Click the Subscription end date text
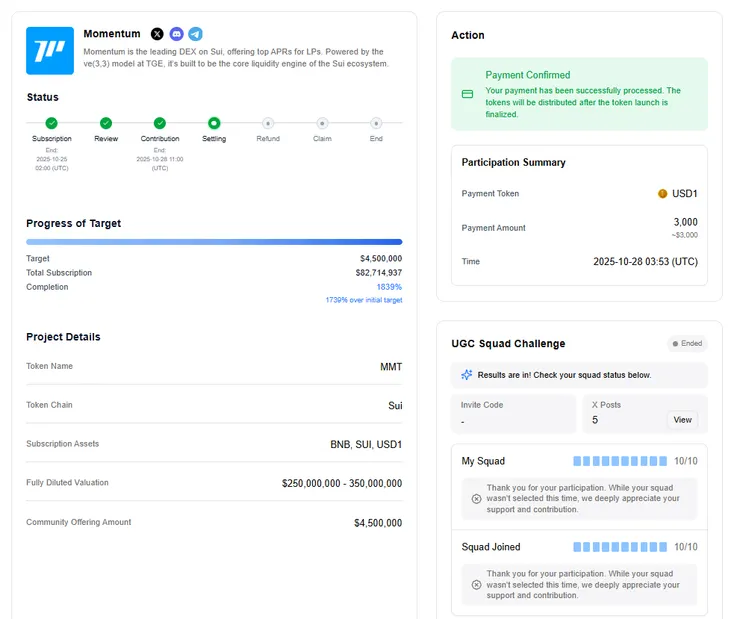Viewport: 740px width, 619px height. click(52, 159)
